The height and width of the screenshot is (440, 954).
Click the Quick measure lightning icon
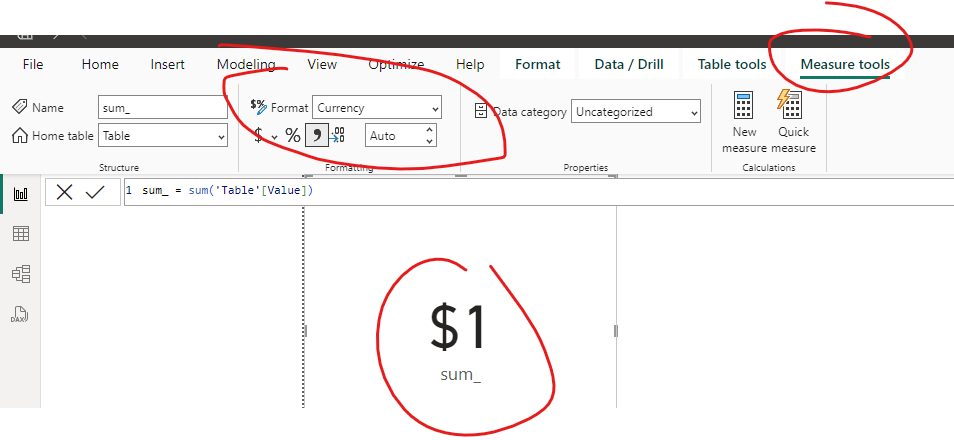[790, 105]
